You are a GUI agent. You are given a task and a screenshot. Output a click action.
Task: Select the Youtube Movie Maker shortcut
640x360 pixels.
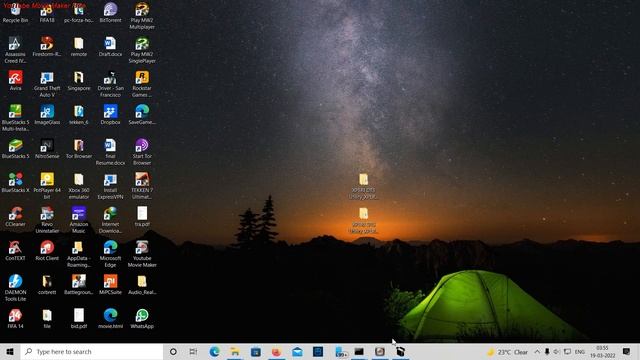tap(142, 253)
